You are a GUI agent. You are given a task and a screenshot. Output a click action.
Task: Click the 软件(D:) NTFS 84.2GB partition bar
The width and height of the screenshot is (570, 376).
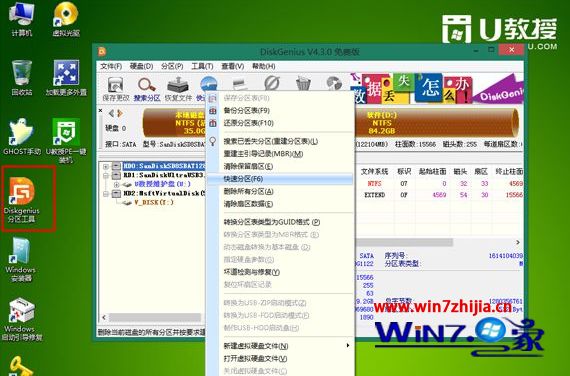coord(436,123)
